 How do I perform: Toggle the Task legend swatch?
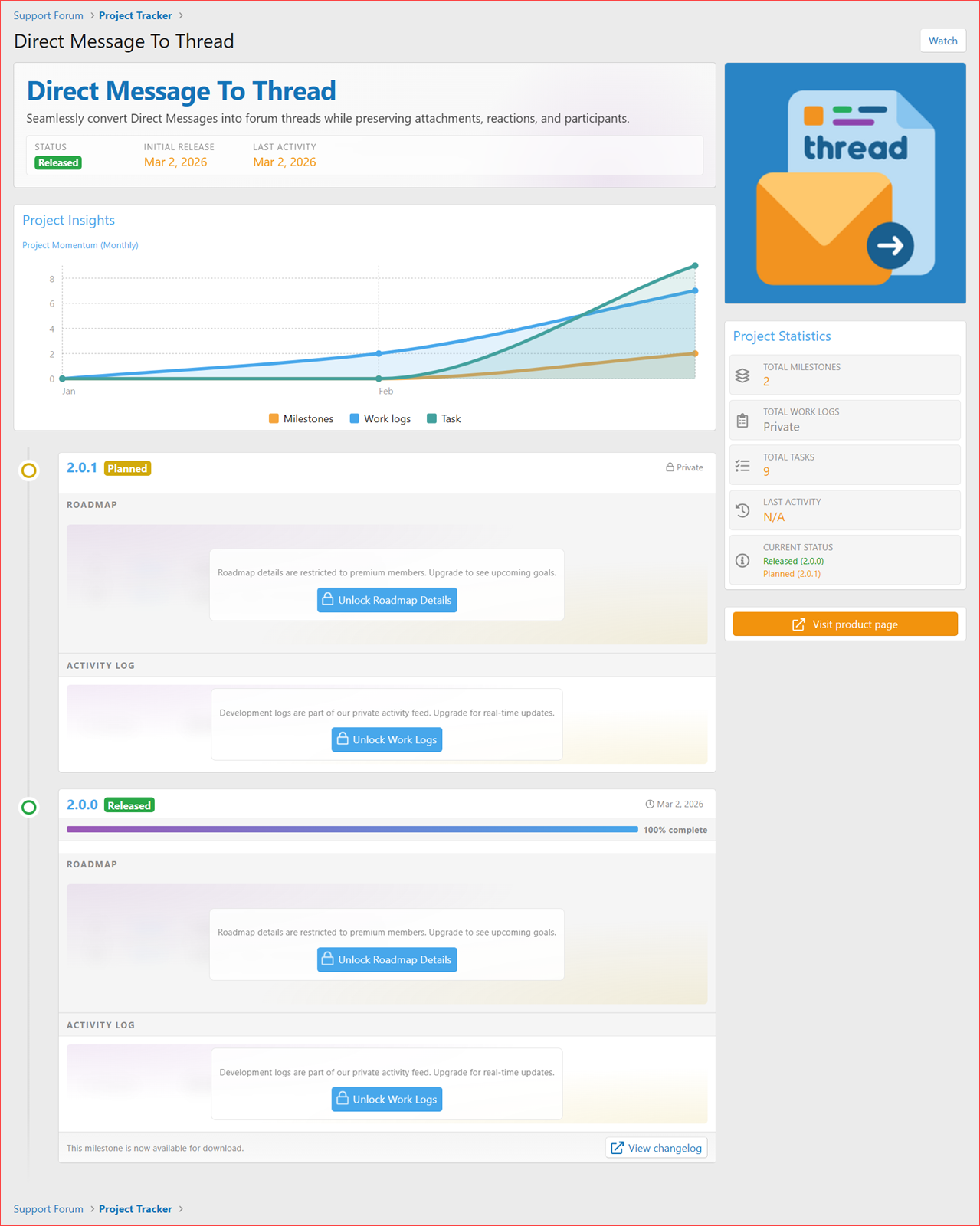[x=431, y=418]
